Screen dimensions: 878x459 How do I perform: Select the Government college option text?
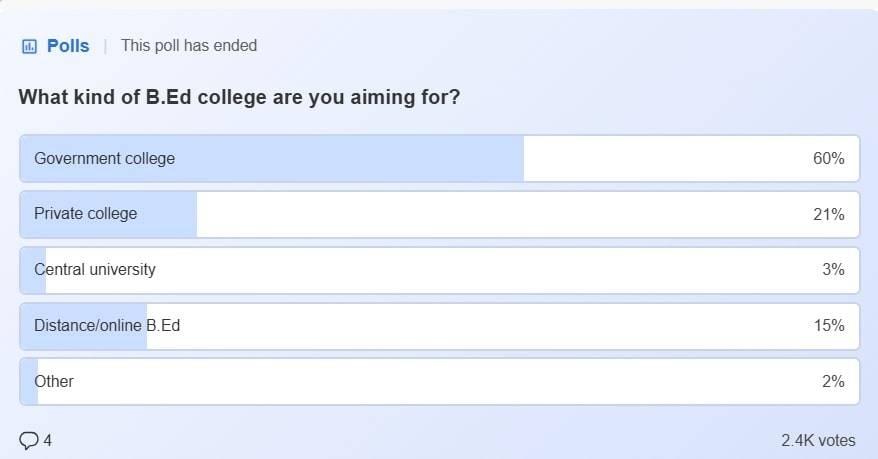[x=104, y=158]
